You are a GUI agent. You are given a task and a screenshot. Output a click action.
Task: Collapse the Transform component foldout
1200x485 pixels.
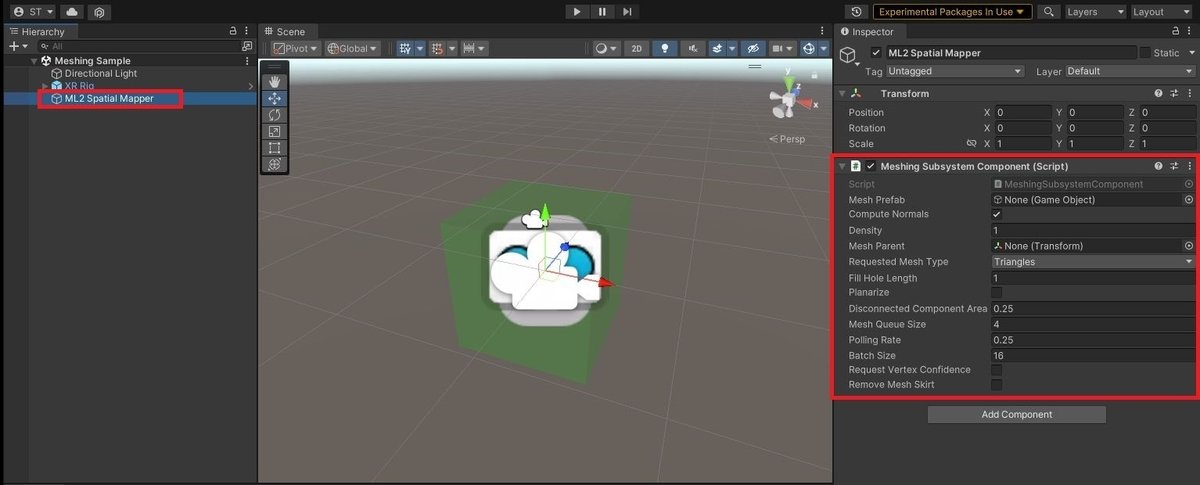[x=843, y=93]
